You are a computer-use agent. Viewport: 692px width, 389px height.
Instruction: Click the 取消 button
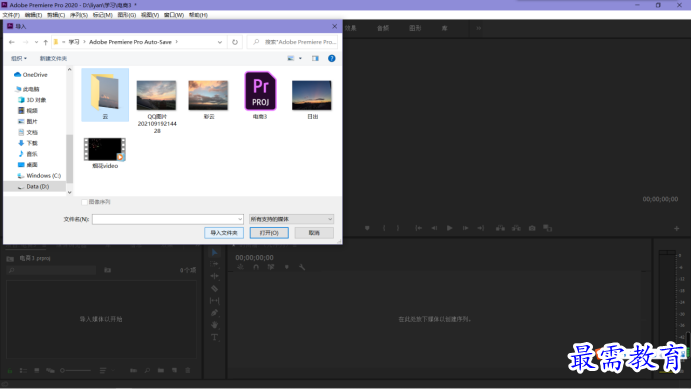pos(314,233)
